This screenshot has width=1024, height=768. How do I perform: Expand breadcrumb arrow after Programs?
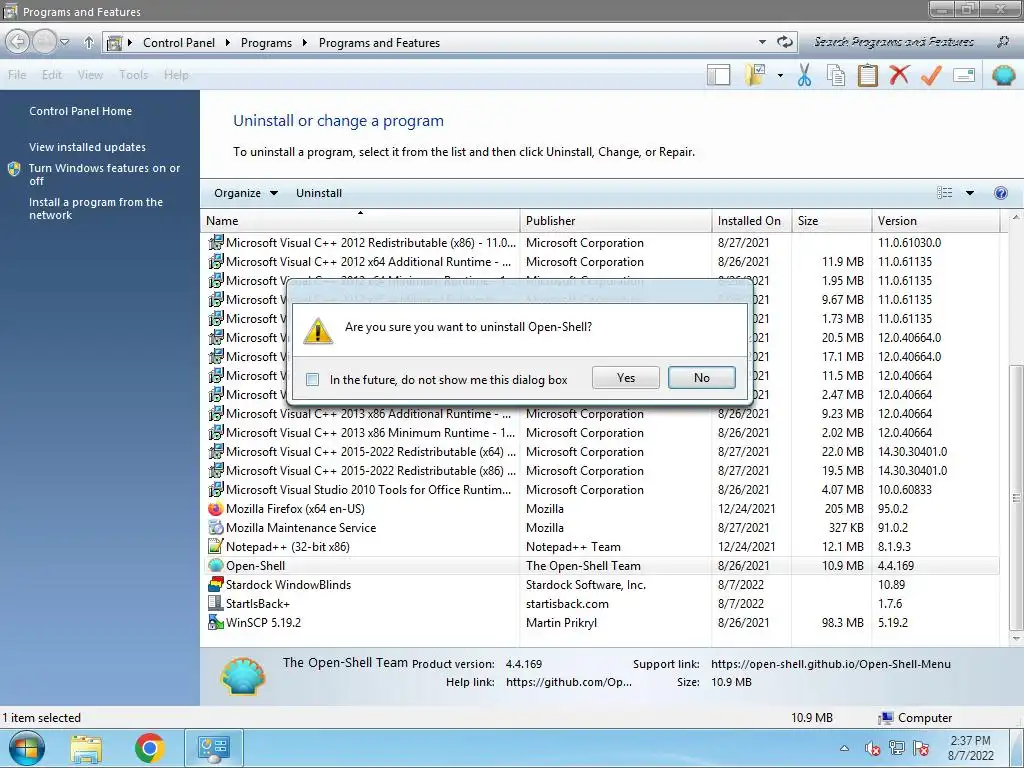304,42
